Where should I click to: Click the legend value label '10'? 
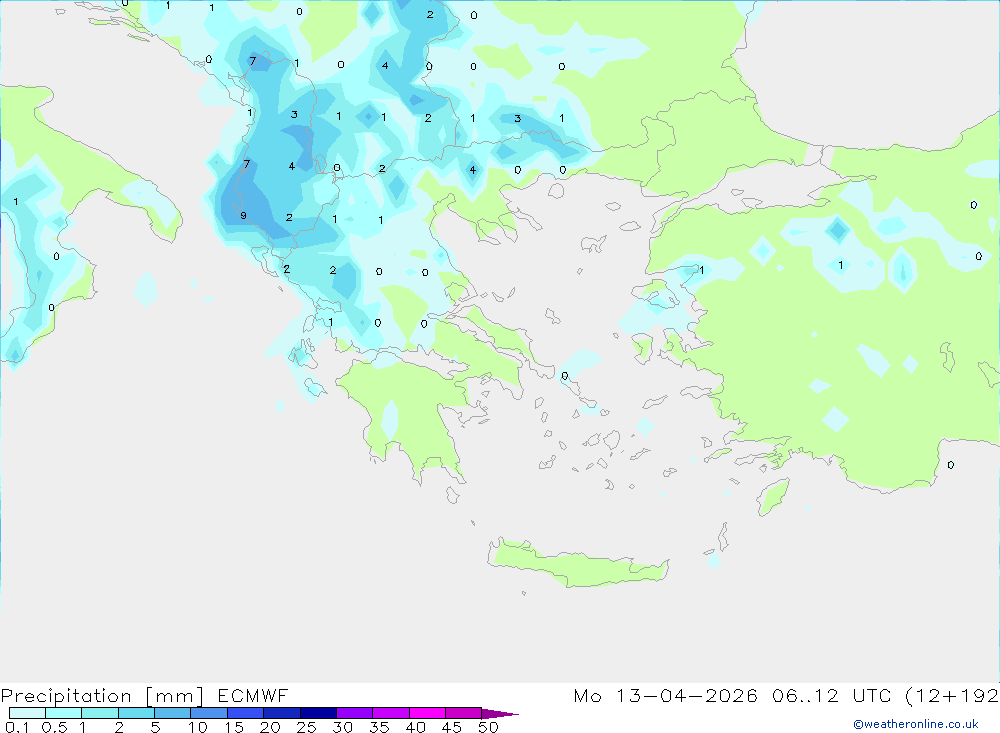(197, 727)
